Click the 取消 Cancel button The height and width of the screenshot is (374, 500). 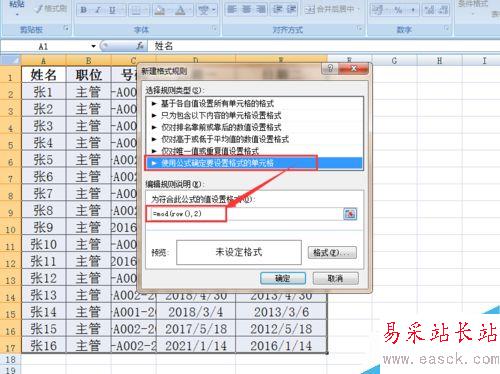tap(335, 278)
